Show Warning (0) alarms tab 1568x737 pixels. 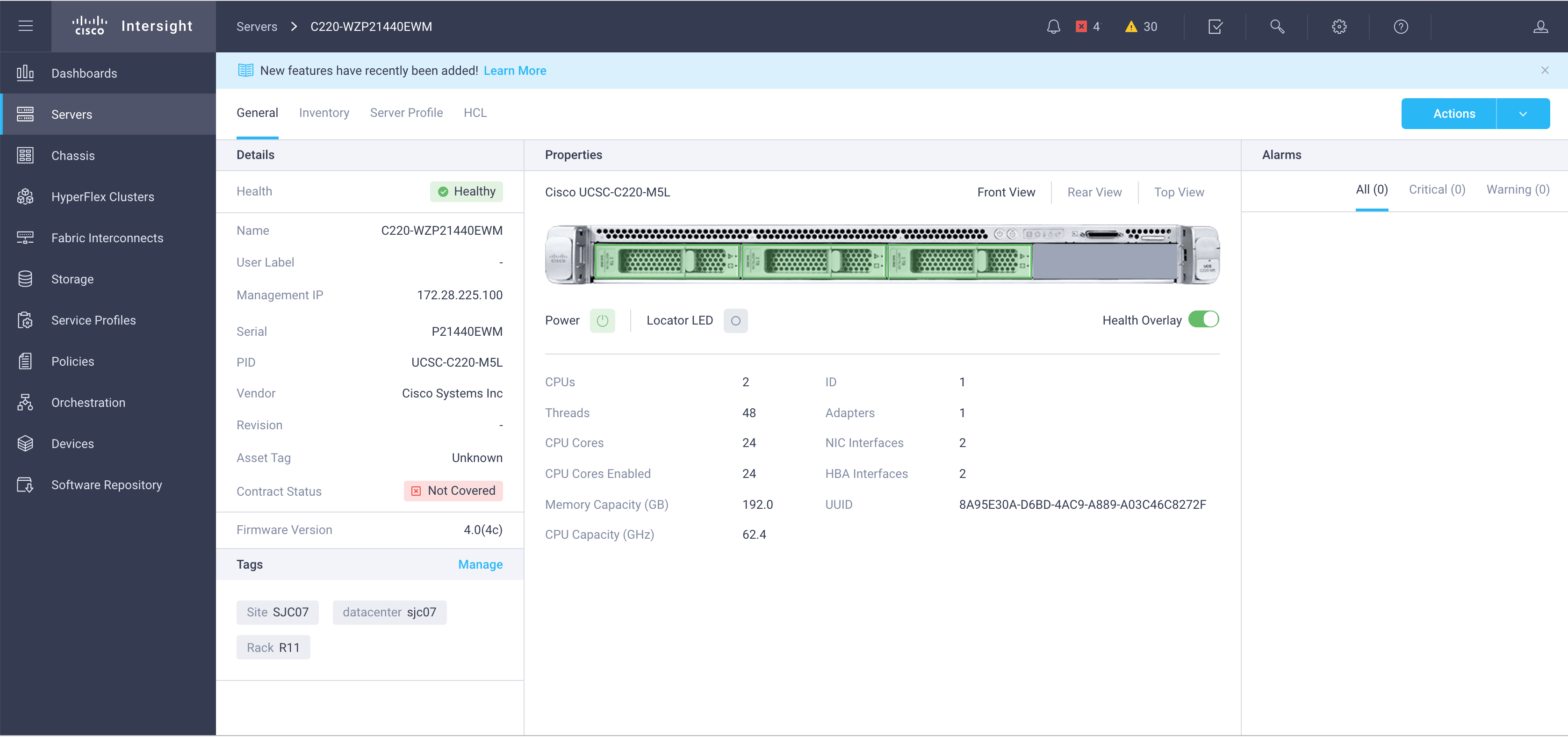click(x=1518, y=189)
